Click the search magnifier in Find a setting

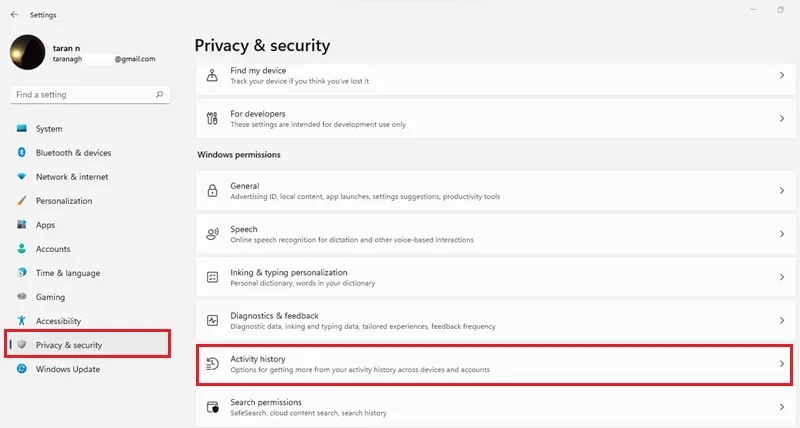(x=160, y=94)
